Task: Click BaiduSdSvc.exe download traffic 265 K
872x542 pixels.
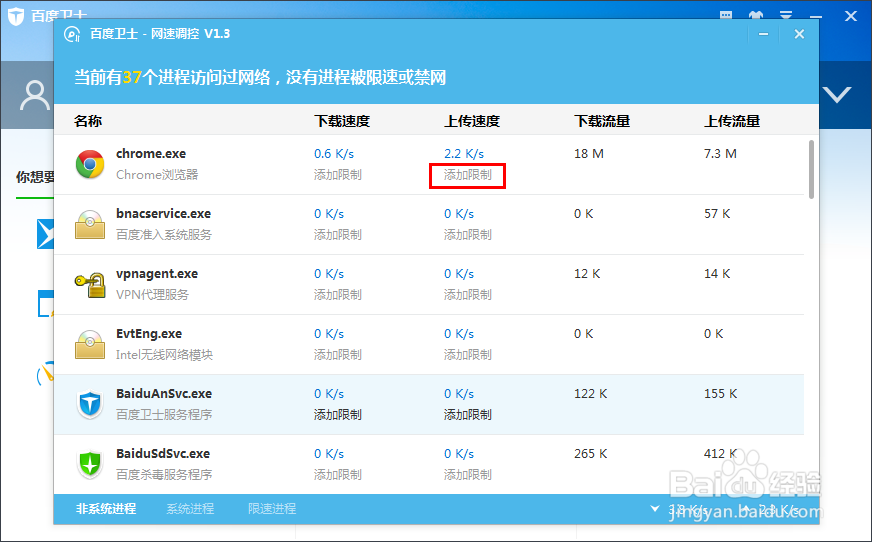Action: pyautogui.click(x=591, y=454)
